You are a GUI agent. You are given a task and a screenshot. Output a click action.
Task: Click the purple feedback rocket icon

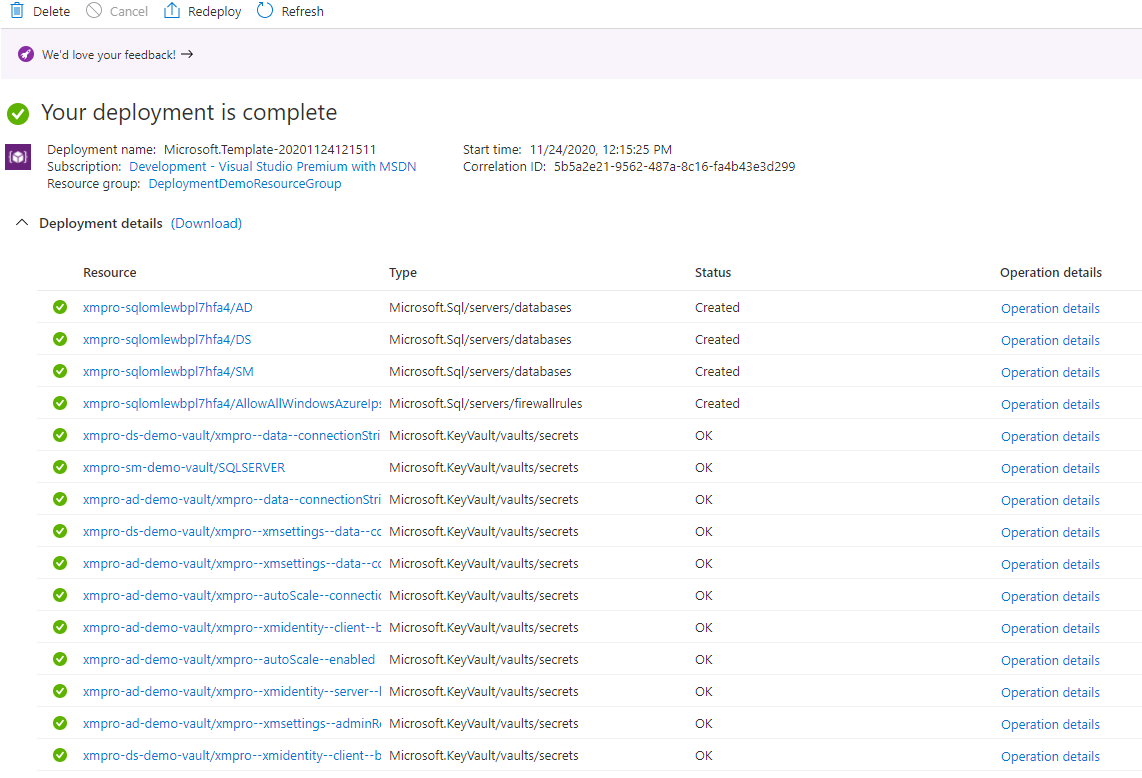pos(26,54)
